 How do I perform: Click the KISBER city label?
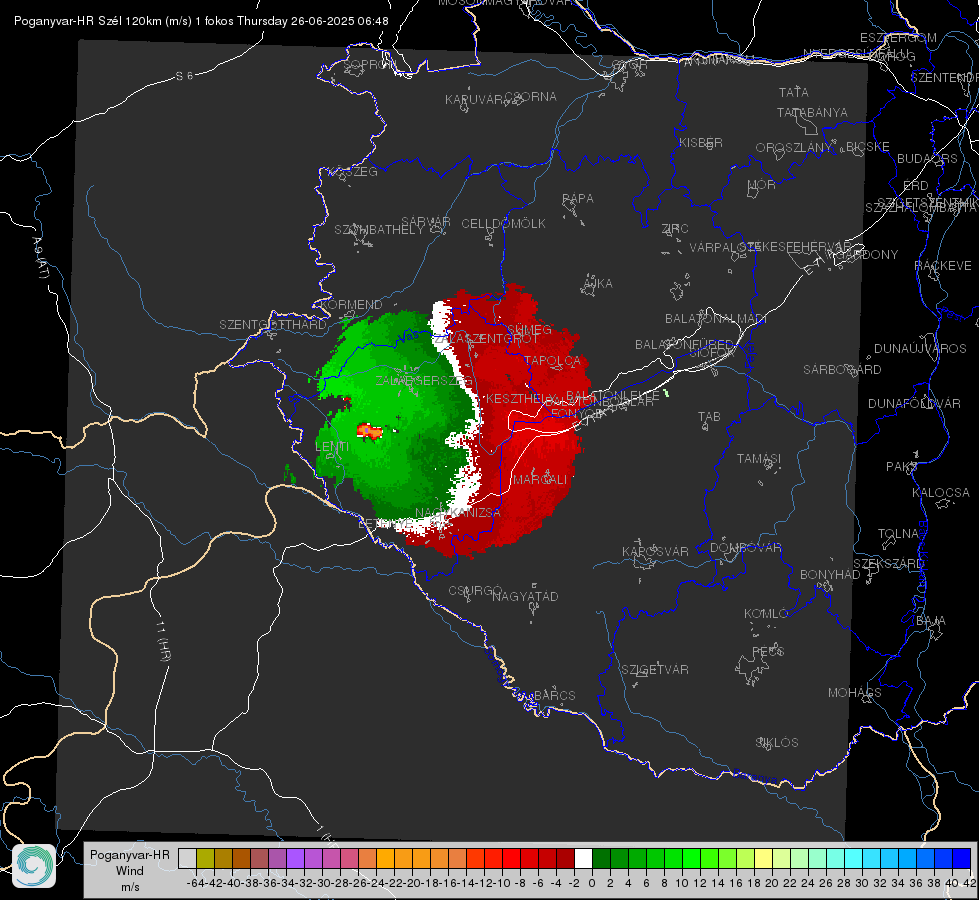(701, 143)
